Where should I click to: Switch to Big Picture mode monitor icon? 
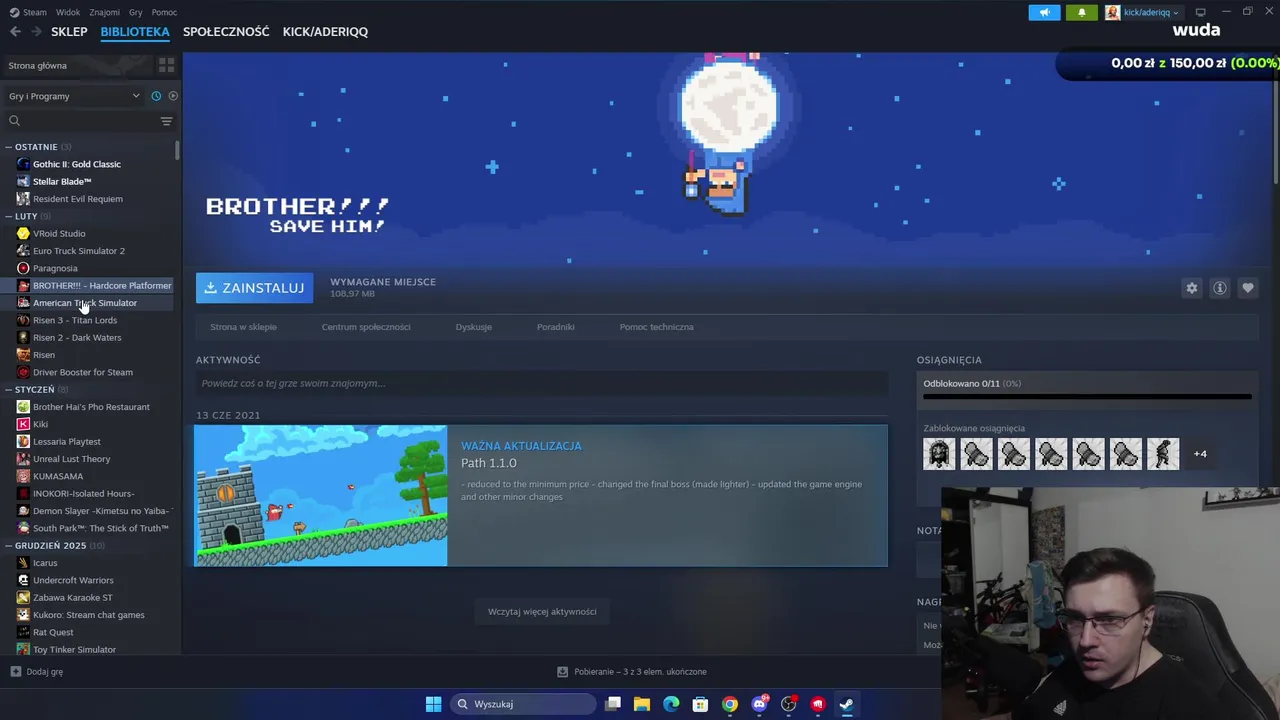pos(1200,12)
